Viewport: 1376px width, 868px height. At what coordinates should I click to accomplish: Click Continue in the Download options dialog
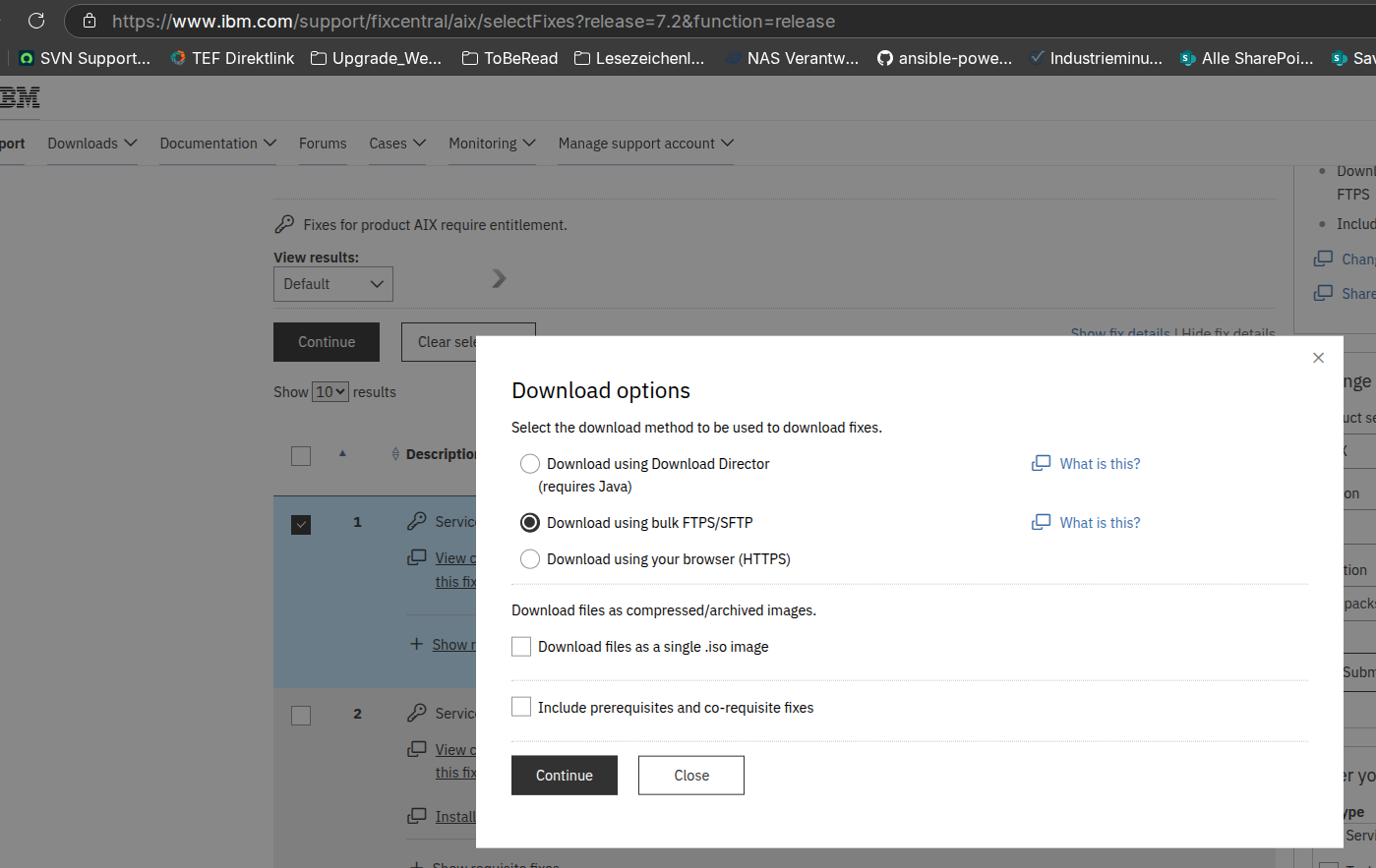click(565, 776)
